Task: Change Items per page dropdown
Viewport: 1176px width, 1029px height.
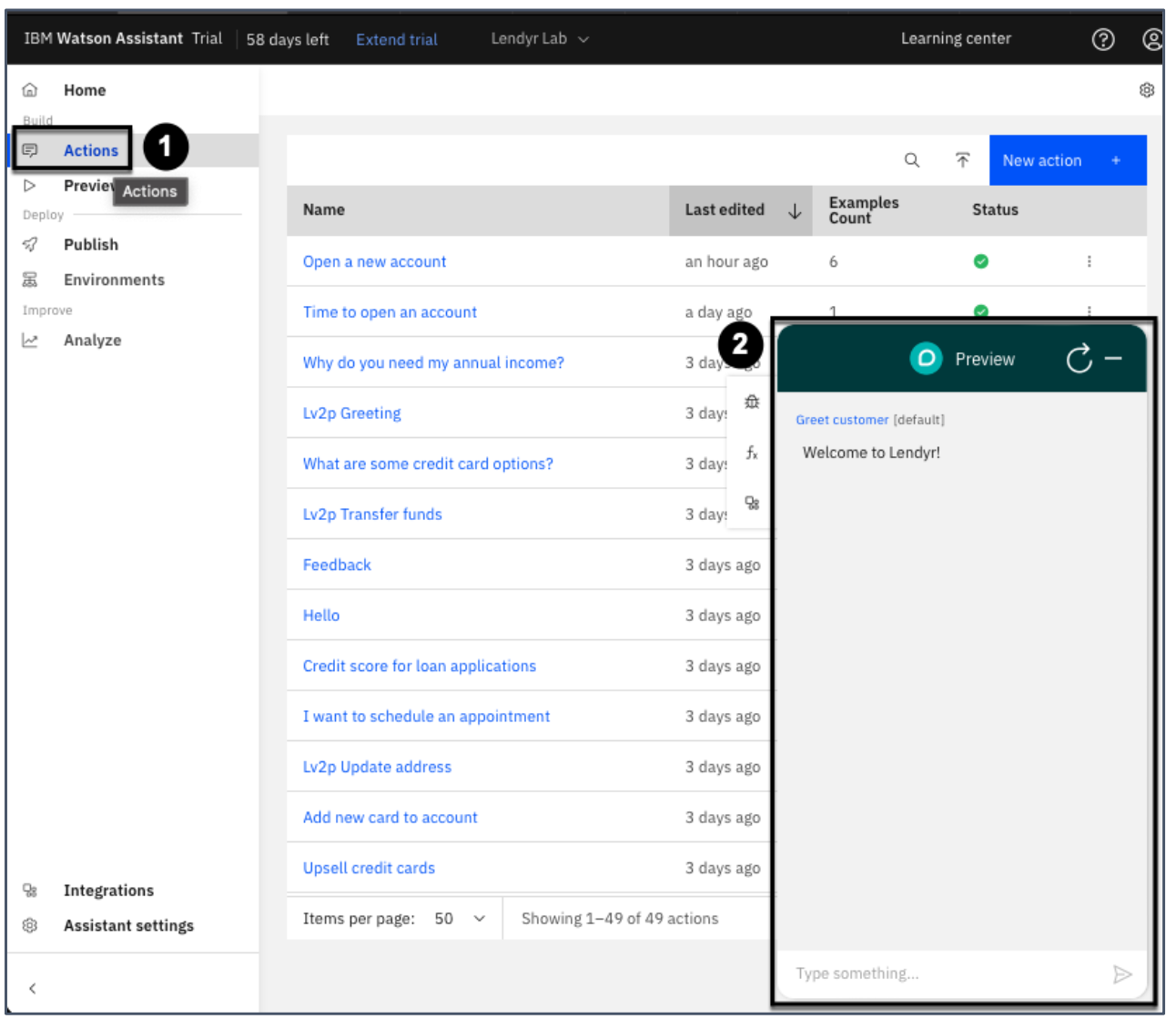Action: [460, 918]
